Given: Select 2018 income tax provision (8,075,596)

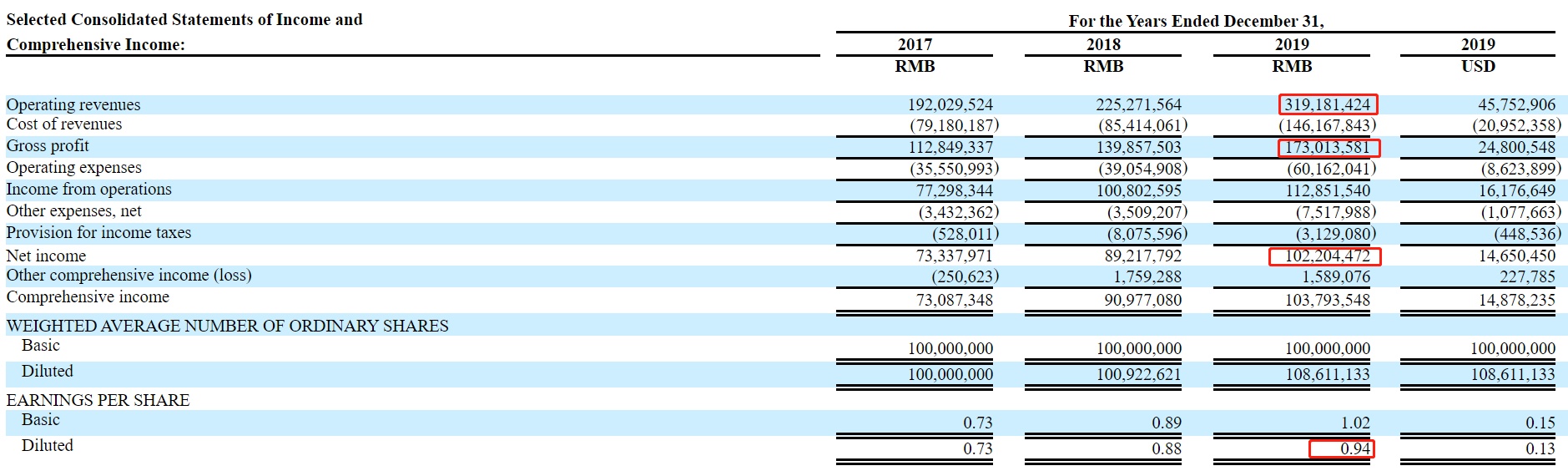Looking at the screenshot, I should [x=1147, y=235].
